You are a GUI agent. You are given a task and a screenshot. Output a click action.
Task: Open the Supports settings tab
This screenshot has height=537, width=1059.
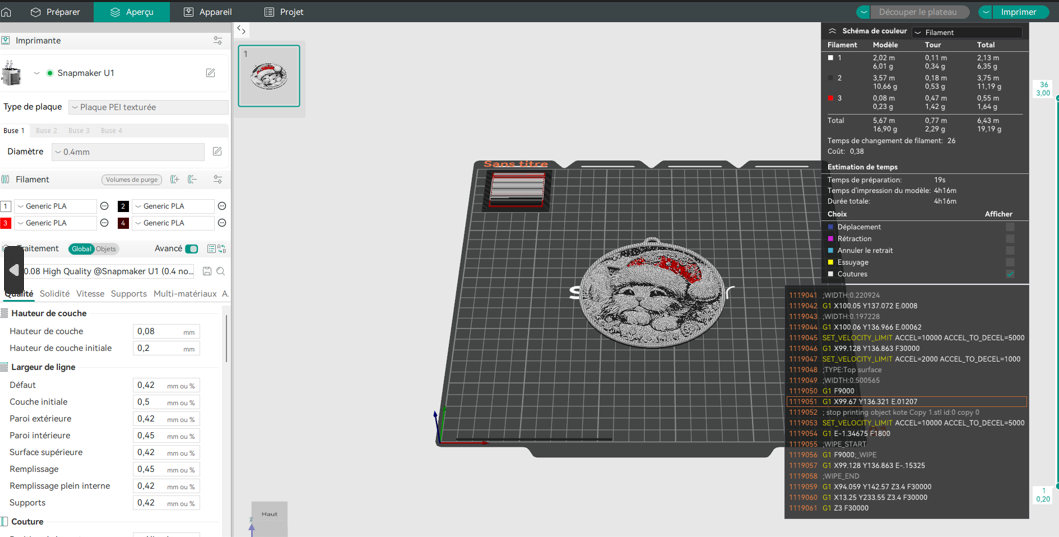click(x=128, y=294)
